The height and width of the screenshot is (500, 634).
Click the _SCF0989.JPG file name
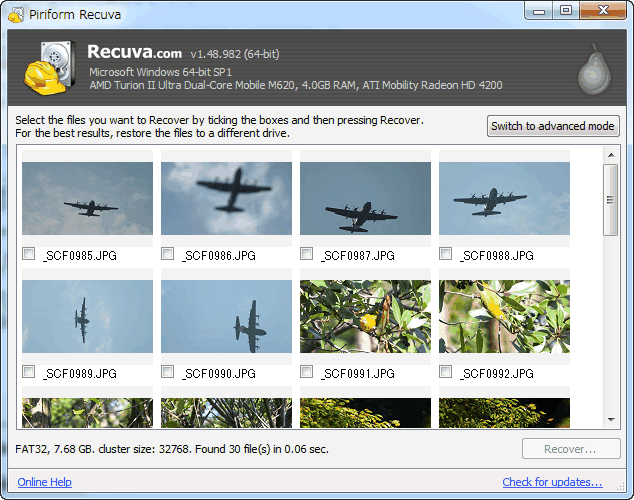(80, 373)
